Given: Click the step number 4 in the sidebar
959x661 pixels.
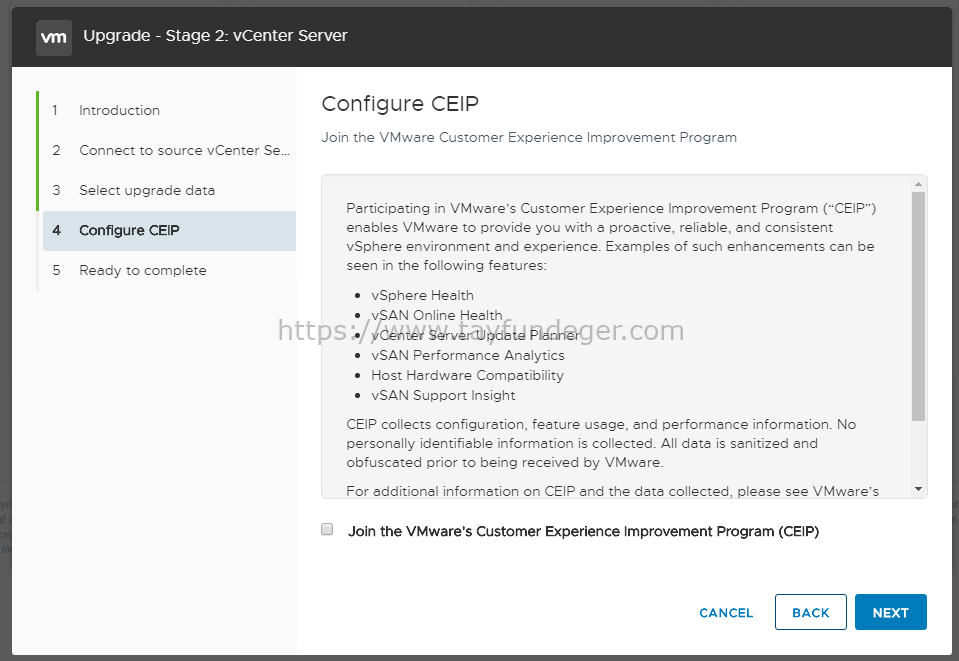Looking at the screenshot, I should (56, 231).
